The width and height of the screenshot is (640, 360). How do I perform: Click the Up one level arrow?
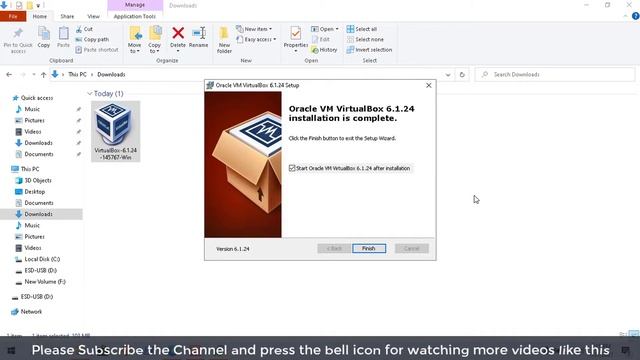43,75
